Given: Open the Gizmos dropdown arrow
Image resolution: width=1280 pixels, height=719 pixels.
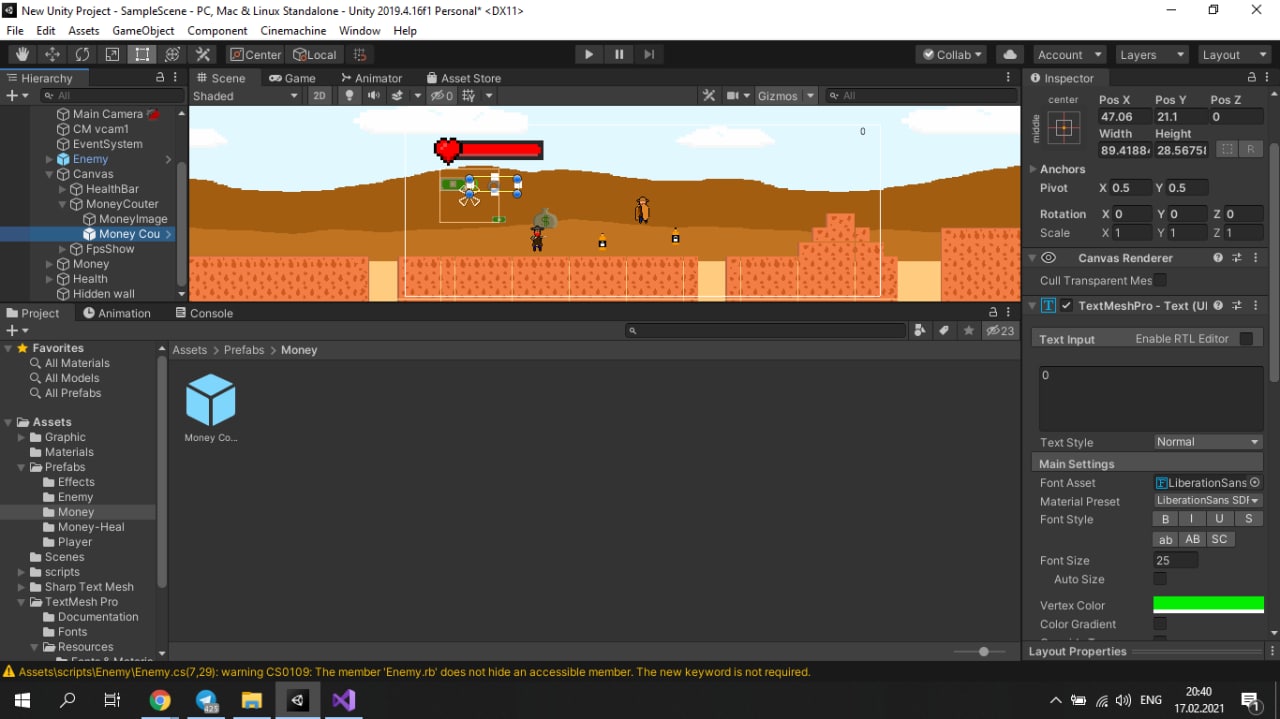Looking at the screenshot, I should click(x=810, y=96).
